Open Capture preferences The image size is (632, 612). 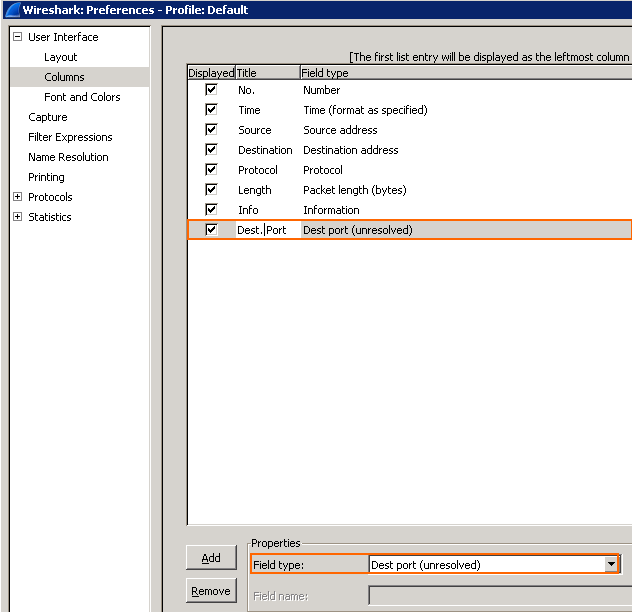48,117
